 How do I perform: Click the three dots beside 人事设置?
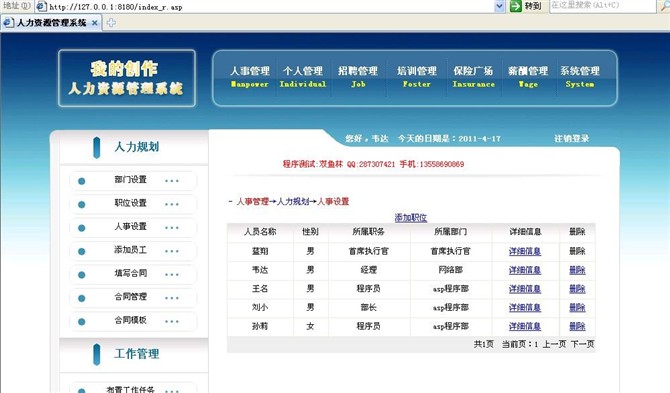click(172, 228)
